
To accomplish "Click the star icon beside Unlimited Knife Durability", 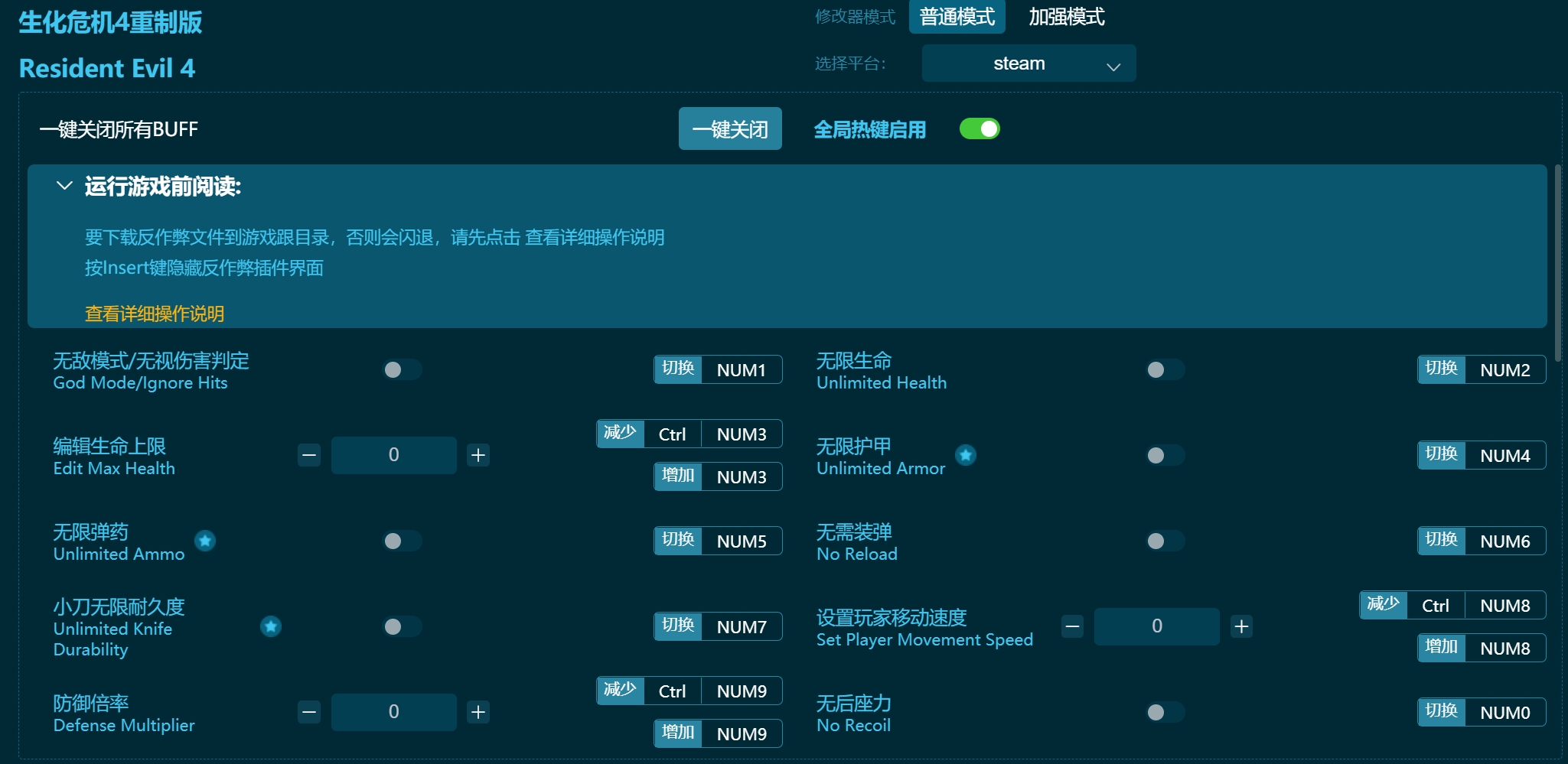I will [x=271, y=626].
